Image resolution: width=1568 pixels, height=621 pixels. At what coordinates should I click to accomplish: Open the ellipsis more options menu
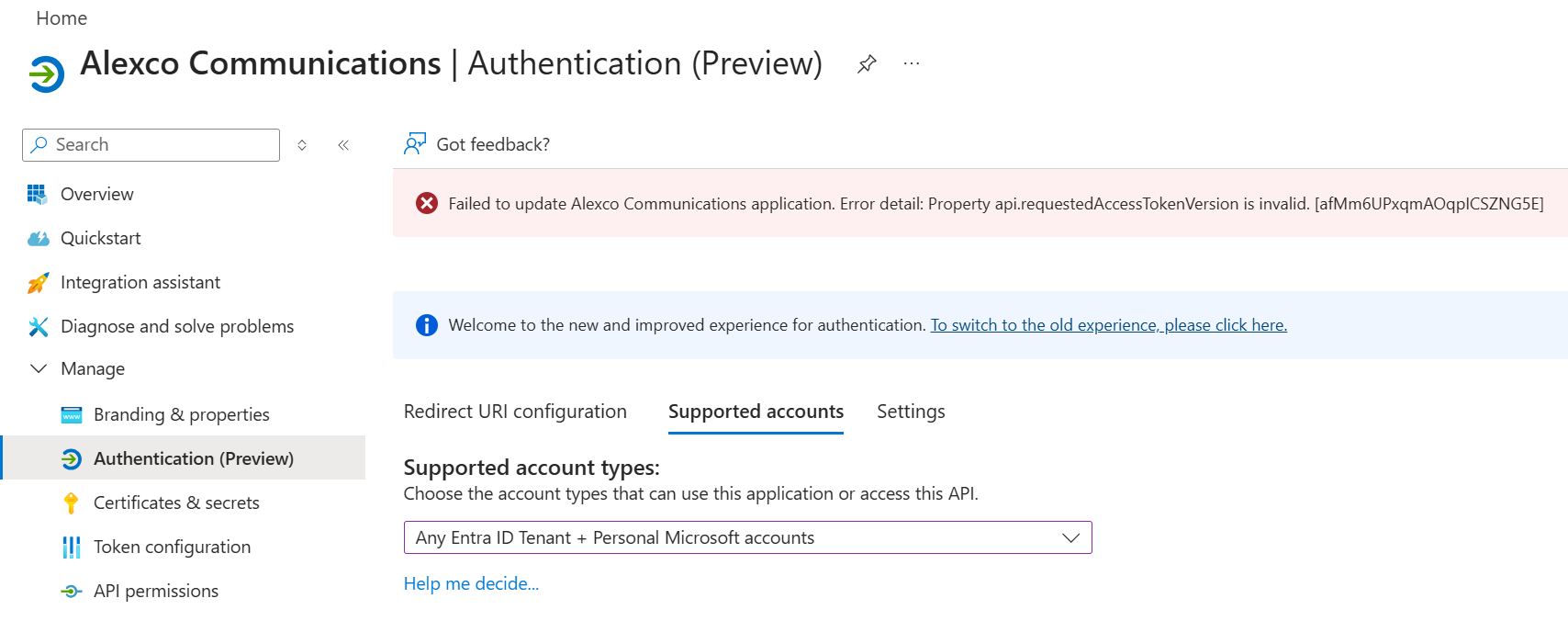tap(912, 63)
